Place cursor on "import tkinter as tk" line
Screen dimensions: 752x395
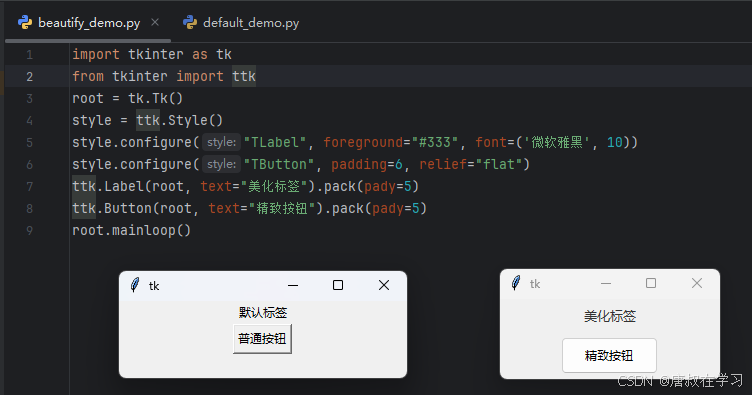[152, 54]
